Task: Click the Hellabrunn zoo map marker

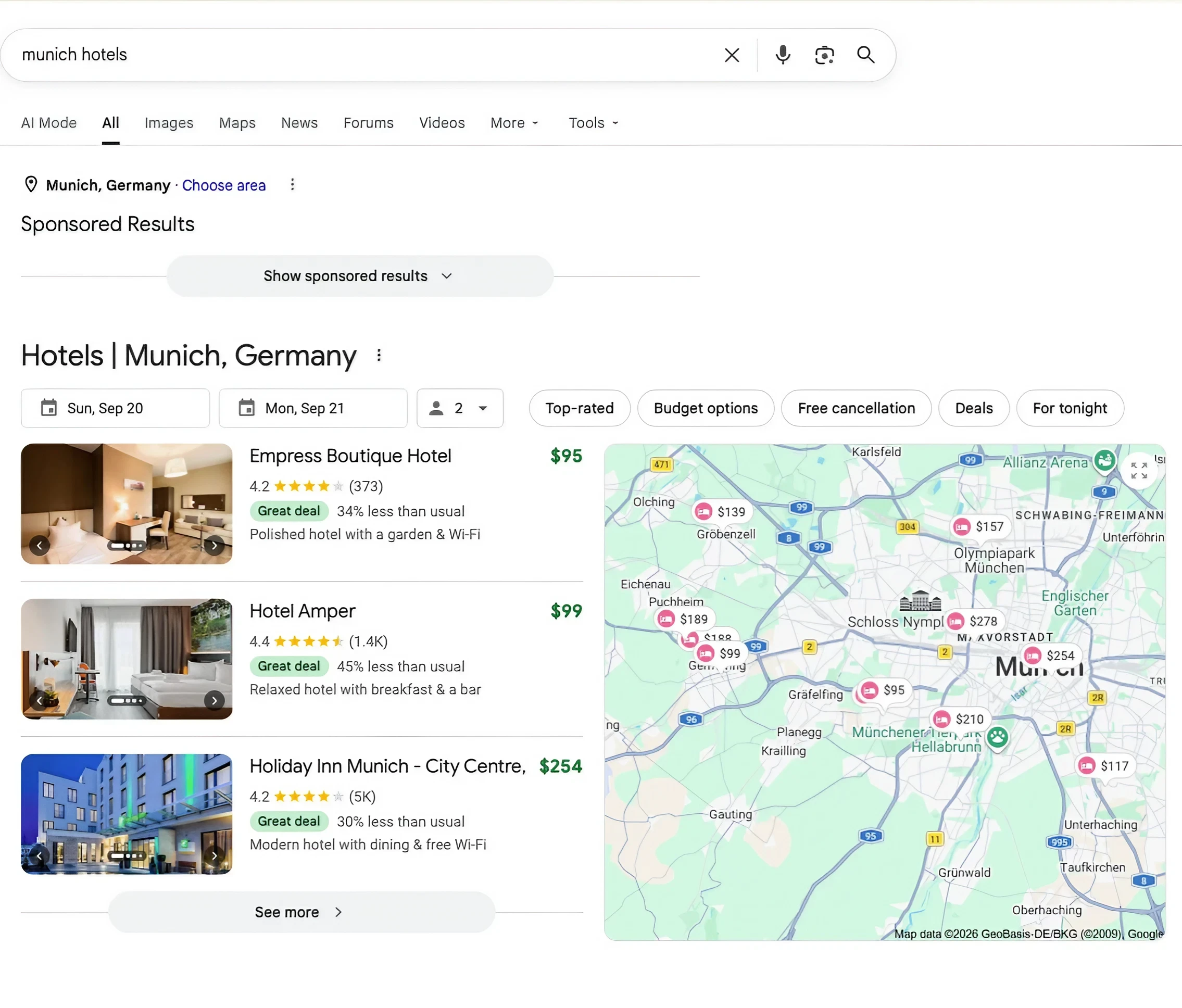Action: click(998, 737)
